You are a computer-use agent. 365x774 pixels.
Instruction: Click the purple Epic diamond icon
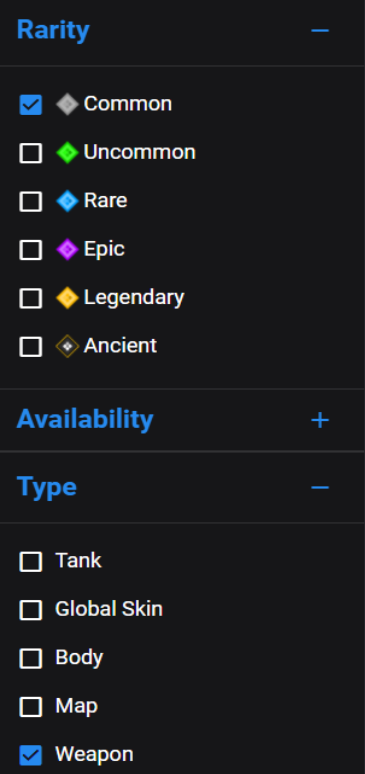click(x=67, y=249)
